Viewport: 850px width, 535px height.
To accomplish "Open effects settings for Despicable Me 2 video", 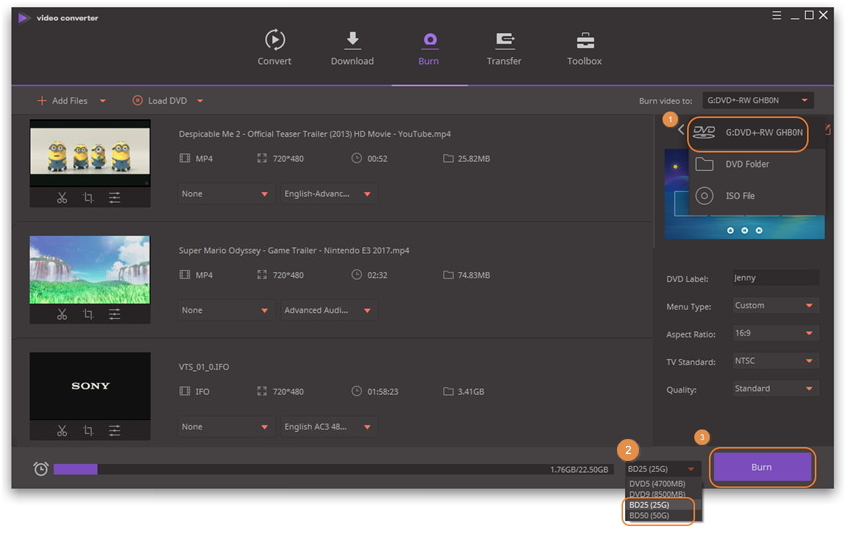I will 114,198.
